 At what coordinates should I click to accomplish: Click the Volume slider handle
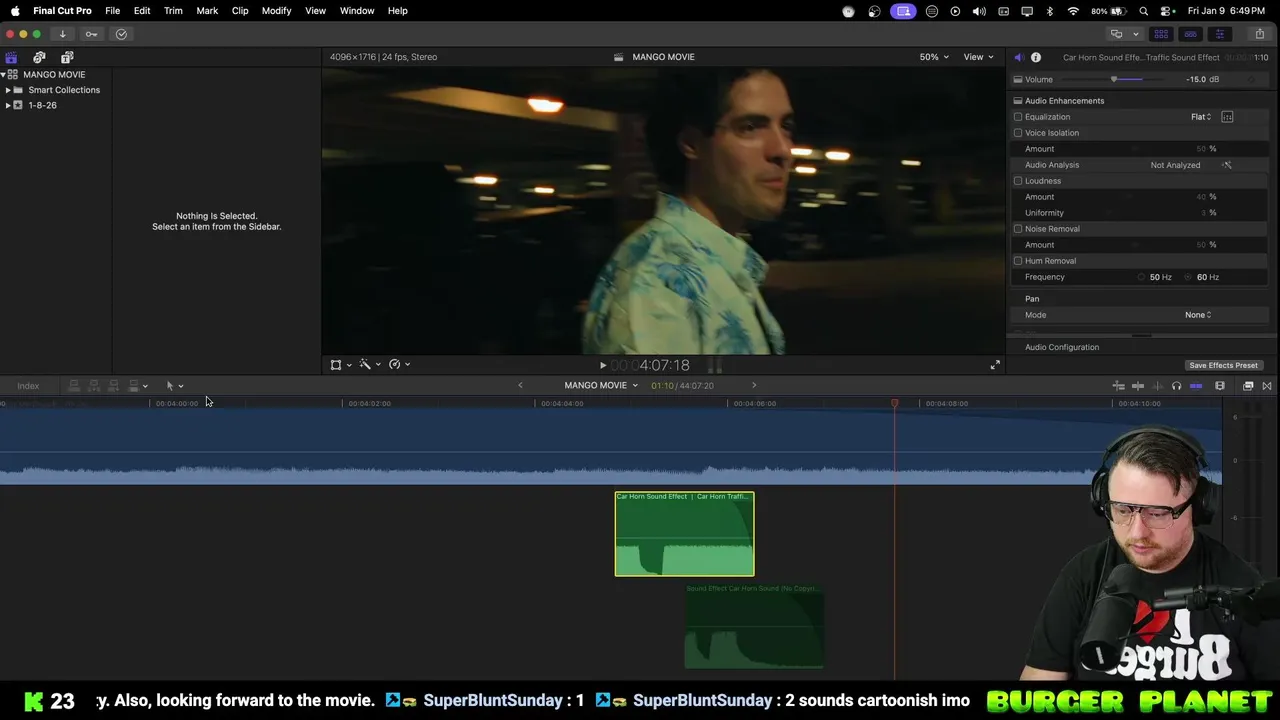click(x=1114, y=79)
